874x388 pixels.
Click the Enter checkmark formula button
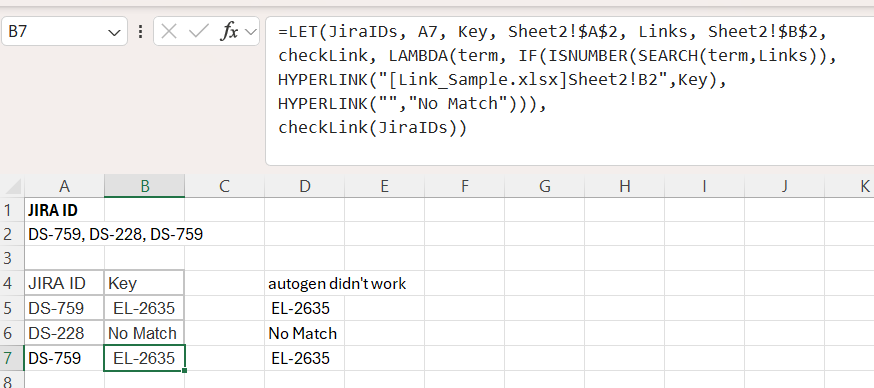198,31
